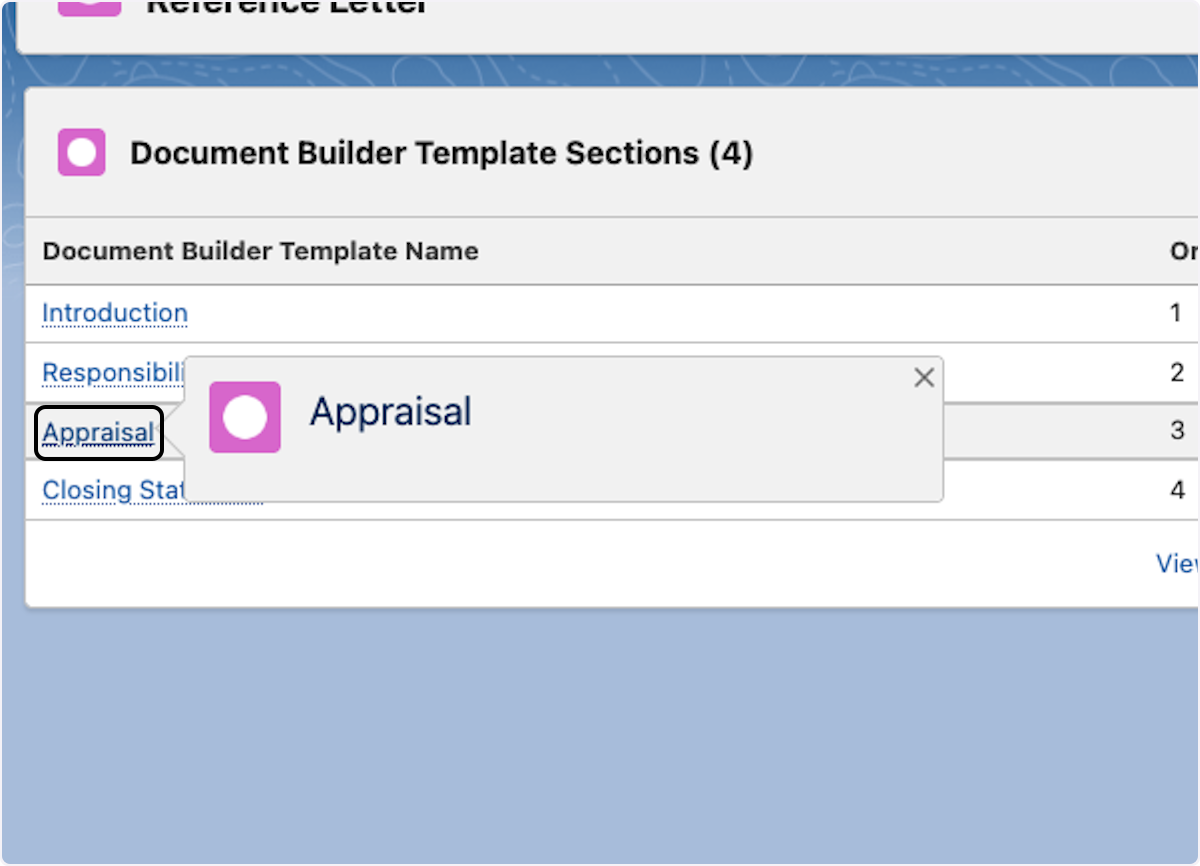Click order value 1 in the Introduction row
This screenshot has width=1200, height=866.
coord(1176,313)
